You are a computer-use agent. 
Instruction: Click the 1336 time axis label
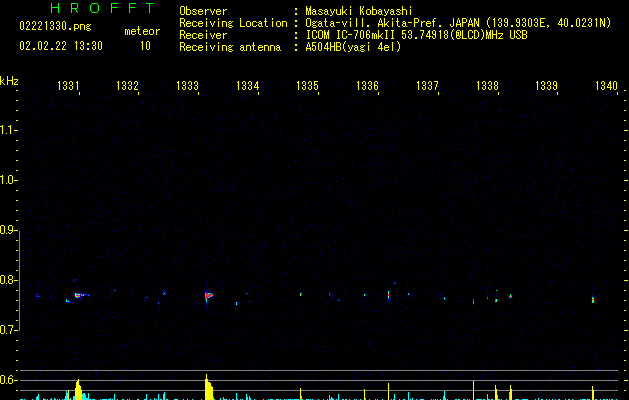point(367,85)
